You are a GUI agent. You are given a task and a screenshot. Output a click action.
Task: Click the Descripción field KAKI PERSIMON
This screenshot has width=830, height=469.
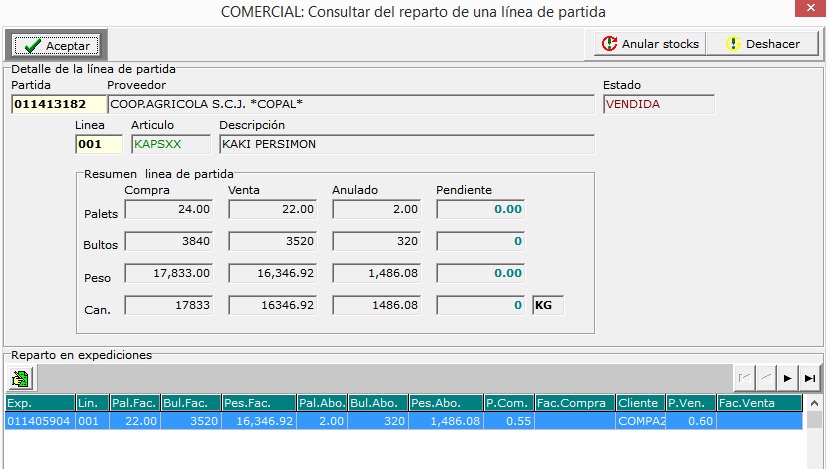(406, 144)
